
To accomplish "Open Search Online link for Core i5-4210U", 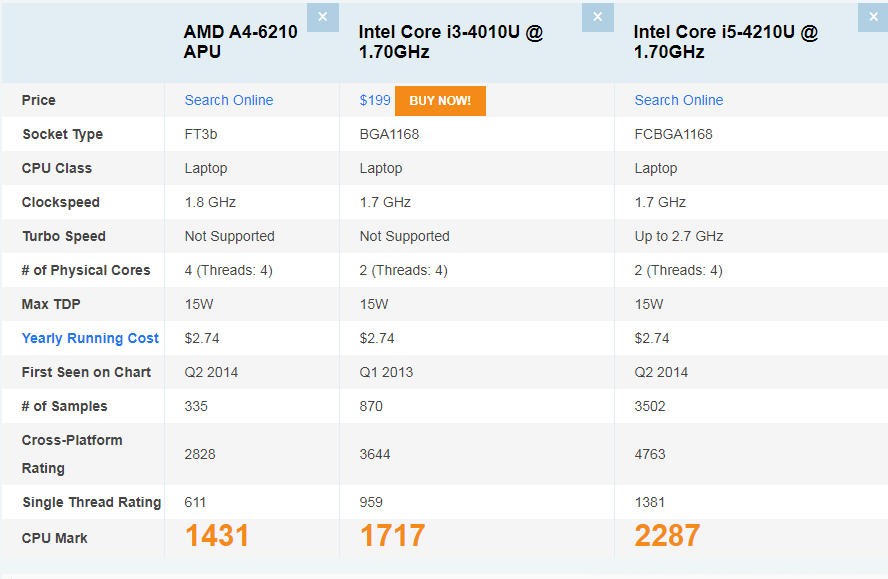I will click(679, 100).
